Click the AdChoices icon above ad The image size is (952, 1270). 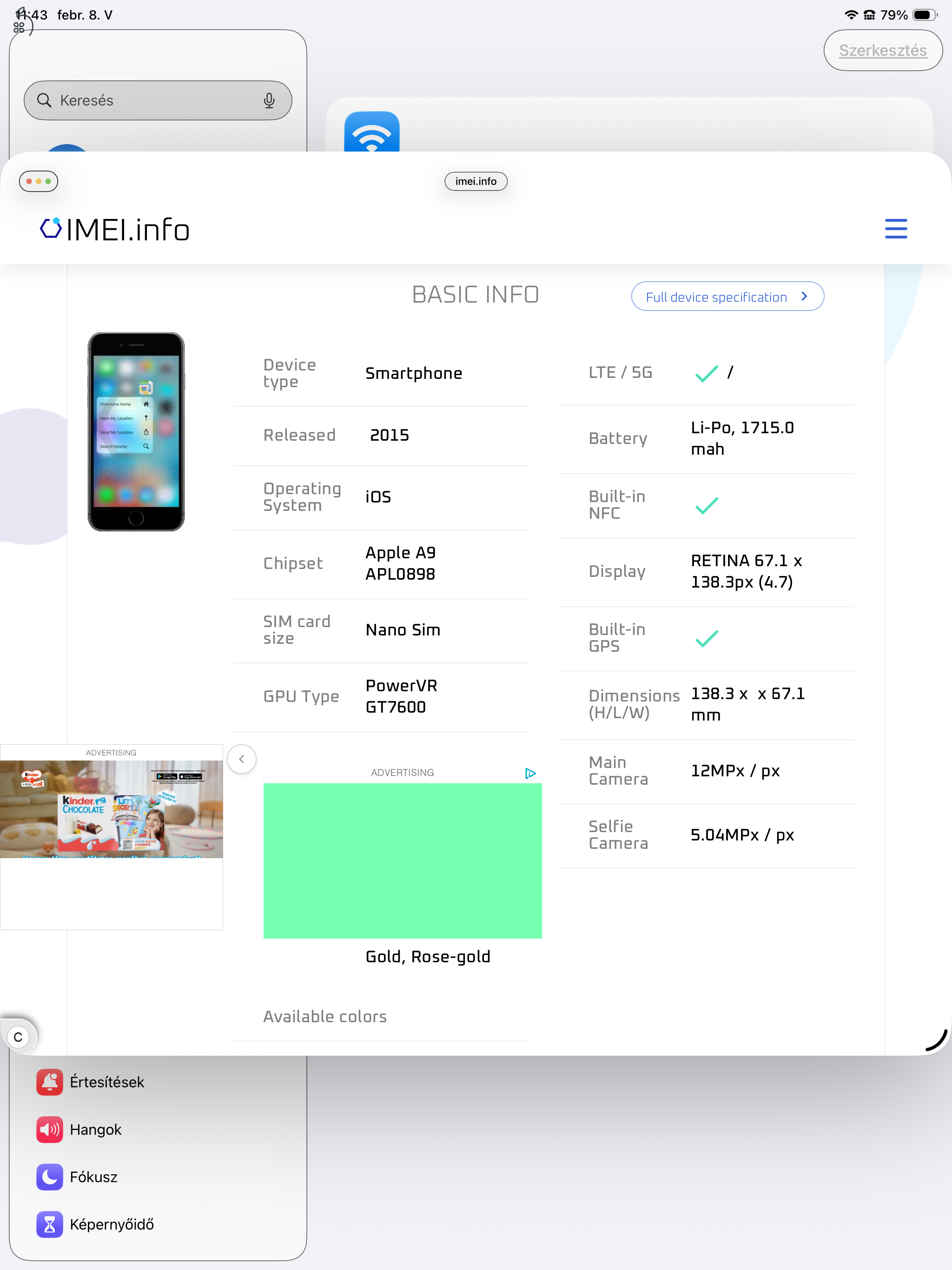pos(530,773)
